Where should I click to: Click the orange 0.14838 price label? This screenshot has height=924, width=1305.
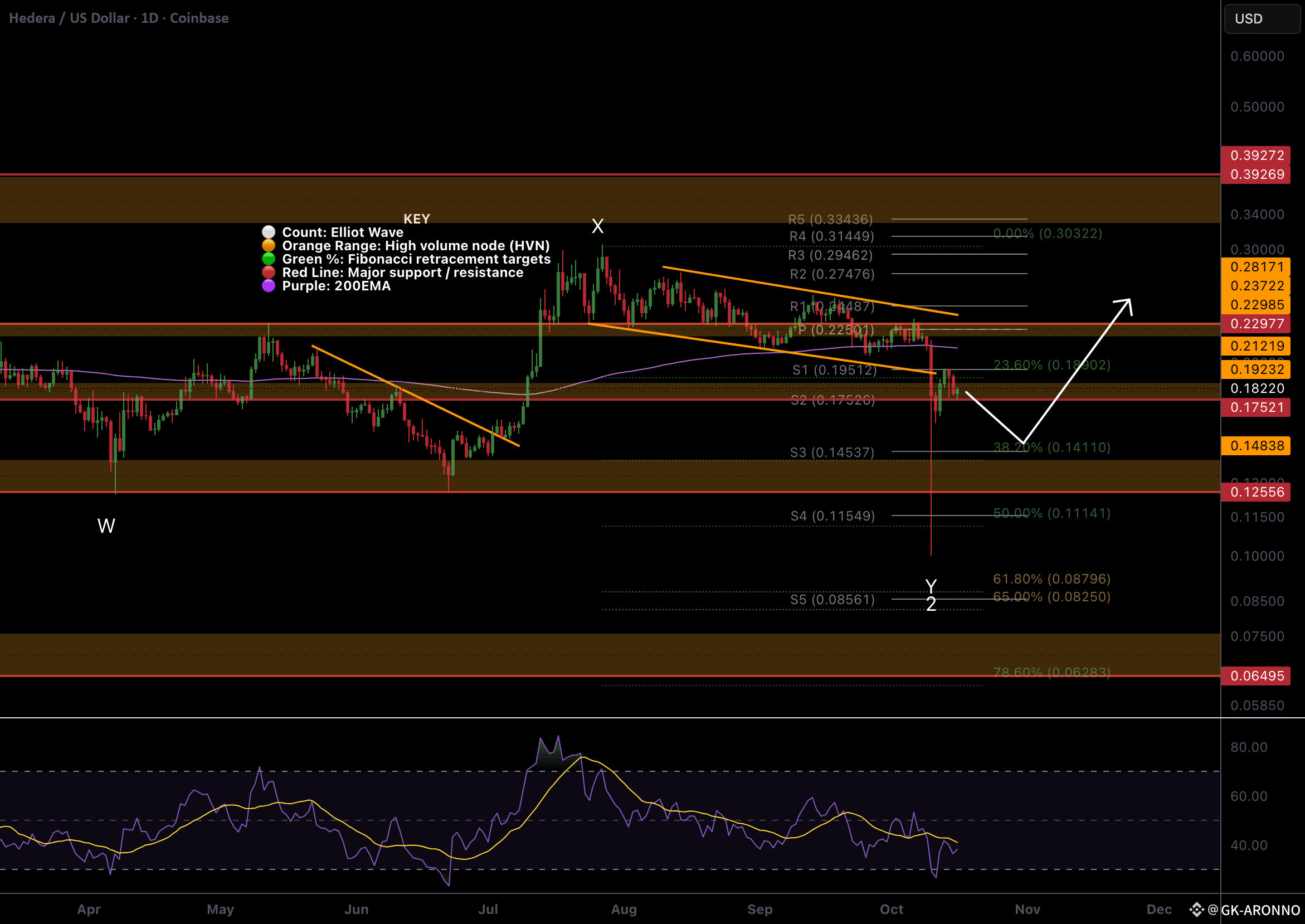click(x=1257, y=445)
